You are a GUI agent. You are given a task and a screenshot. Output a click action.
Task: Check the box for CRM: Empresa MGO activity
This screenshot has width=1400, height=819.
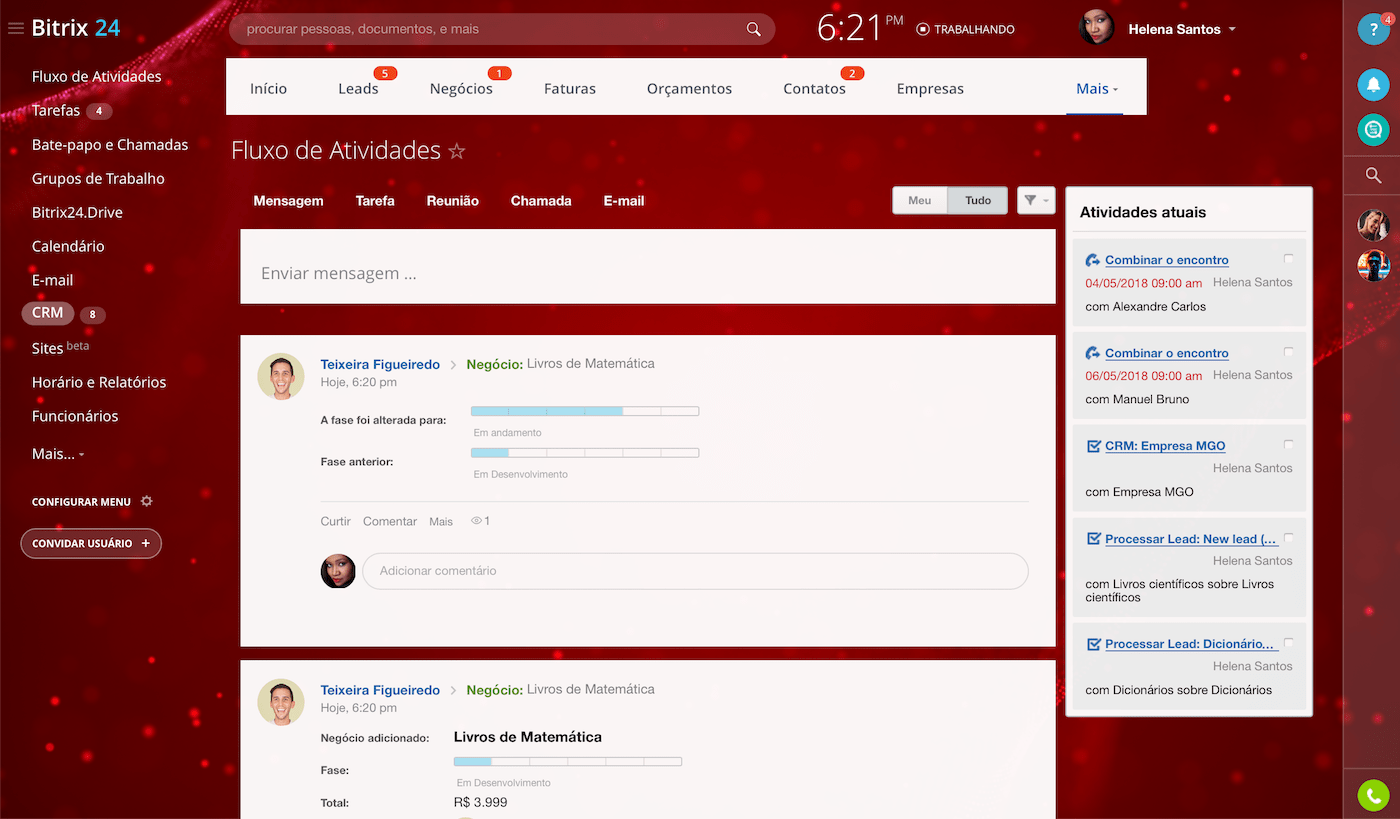coord(1288,445)
